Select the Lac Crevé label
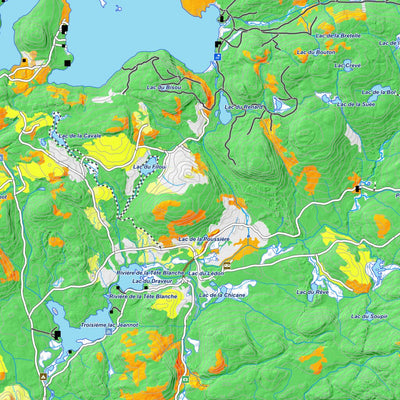The image size is (400, 400). click(348, 66)
